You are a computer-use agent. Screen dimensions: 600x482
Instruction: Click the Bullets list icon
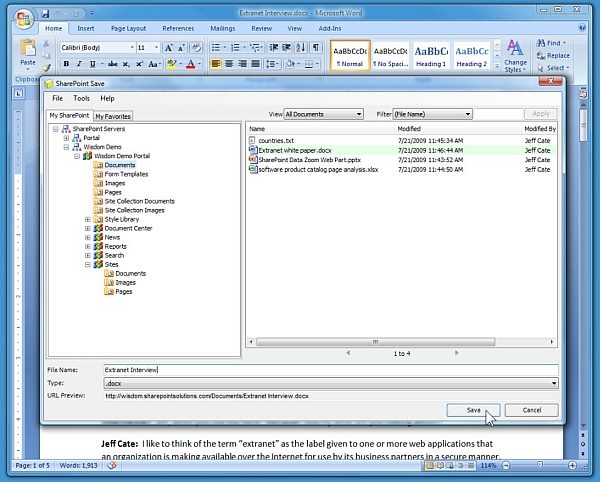[216, 47]
